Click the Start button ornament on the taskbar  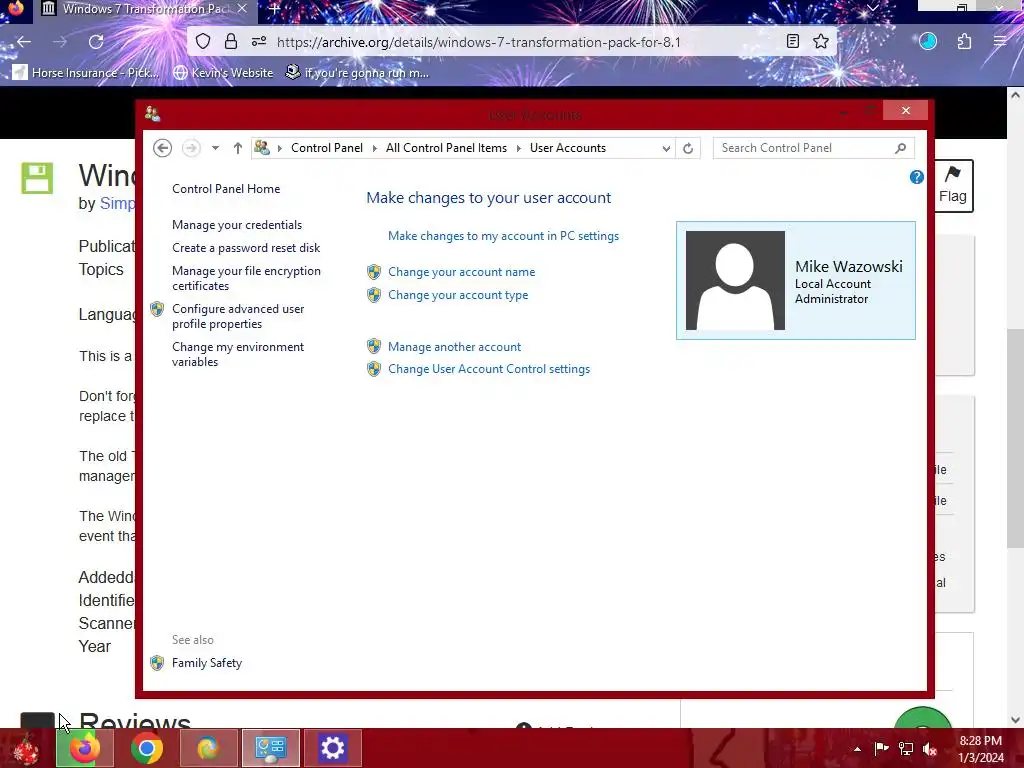click(x=25, y=748)
